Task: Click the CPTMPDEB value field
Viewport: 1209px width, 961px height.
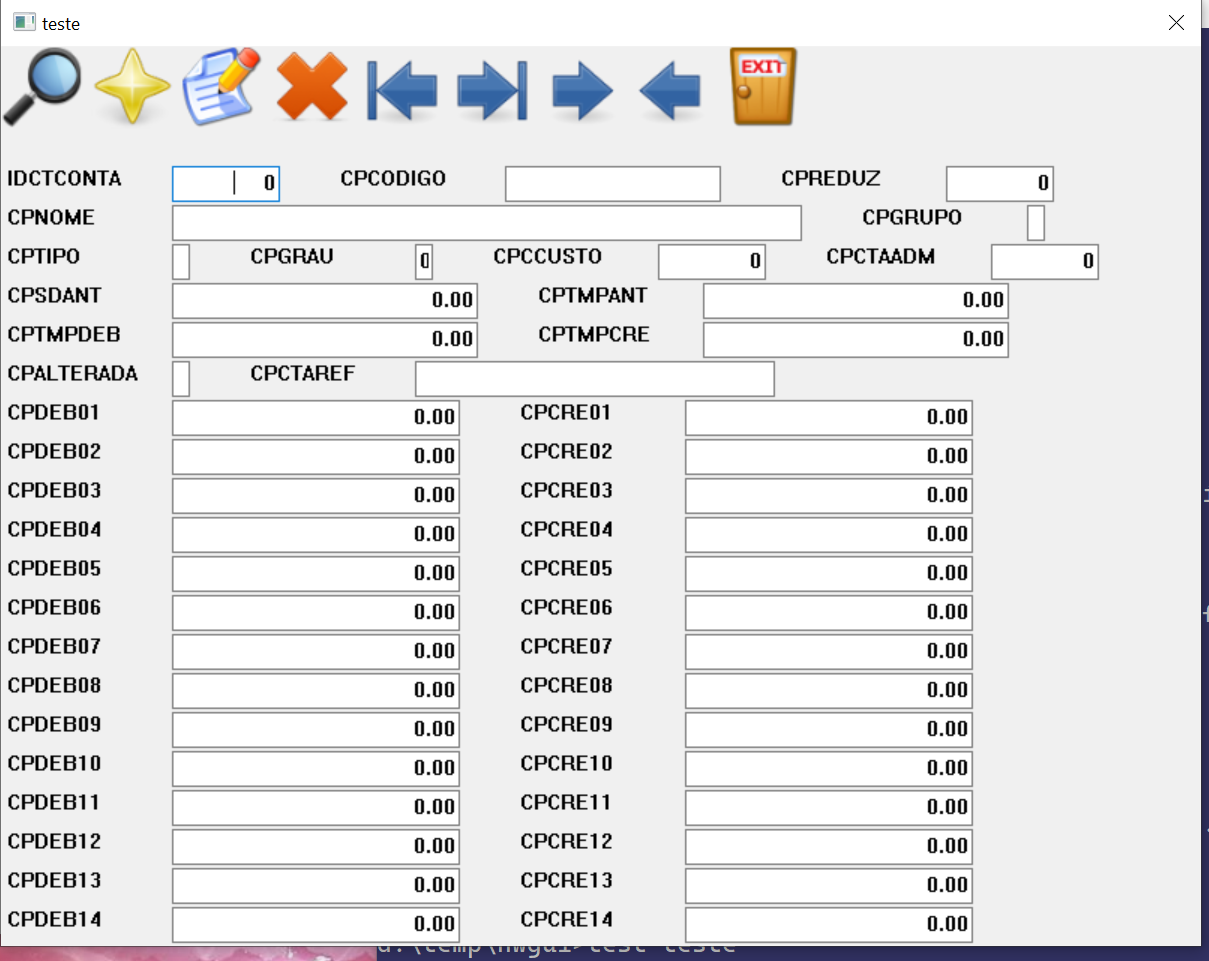Action: tap(325, 340)
